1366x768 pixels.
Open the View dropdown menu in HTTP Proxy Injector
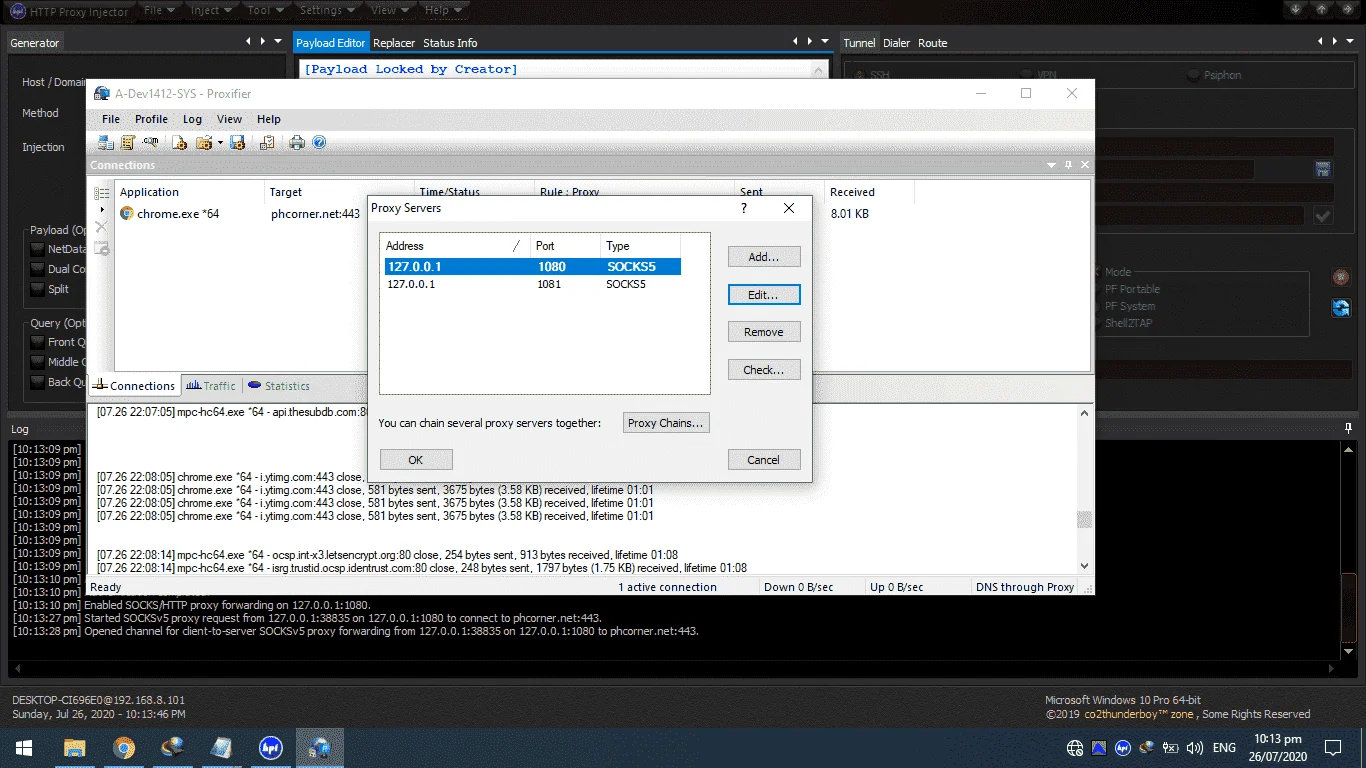pyautogui.click(x=390, y=10)
